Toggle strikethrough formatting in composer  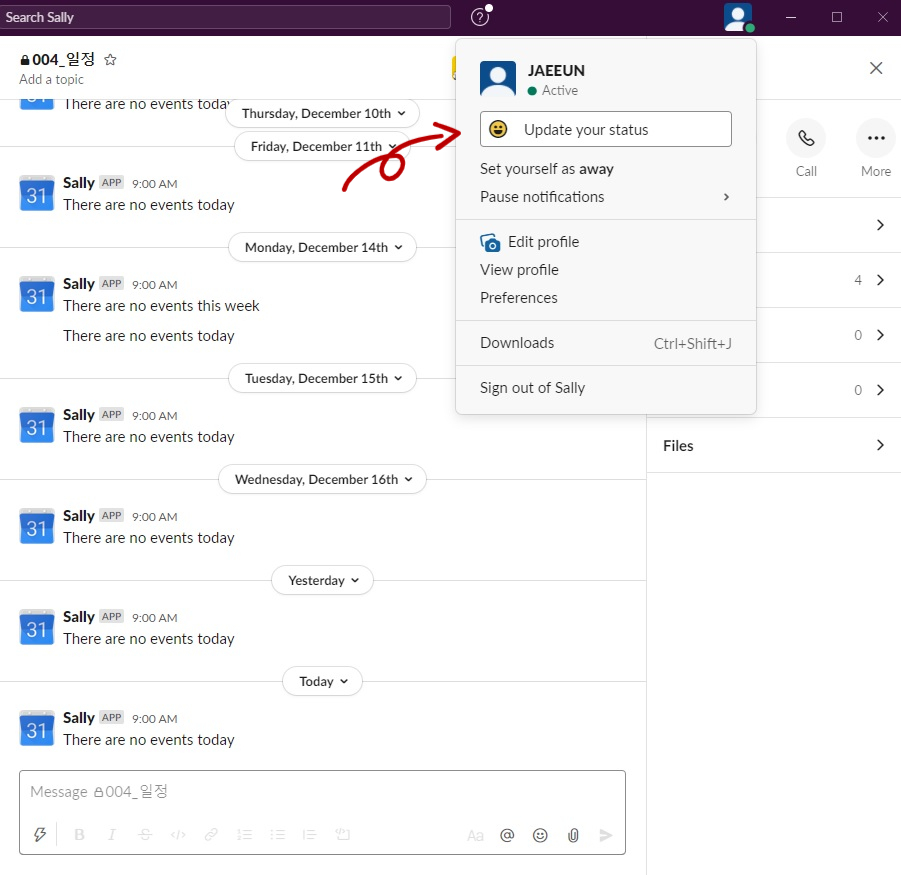[x=145, y=835]
